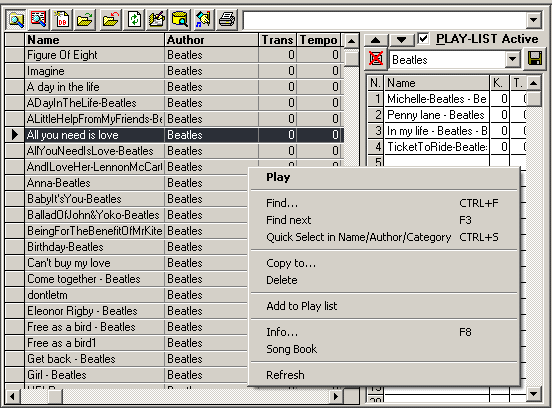Click the hand with music note icon
Image resolution: width=552 pixels, height=408 pixels.
(203, 20)
